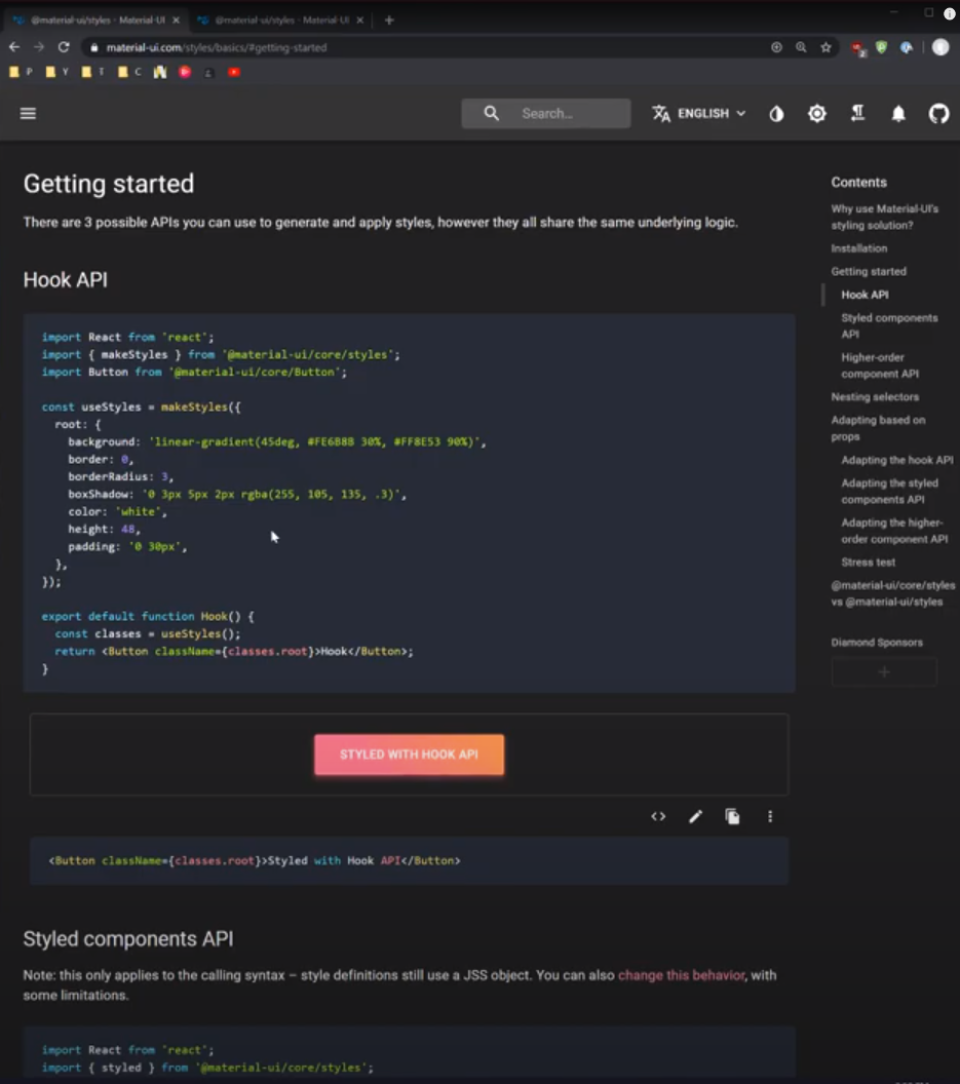960x1084 pixels.
Task: Open the edit website colors icon
Action: coord(777,113)
